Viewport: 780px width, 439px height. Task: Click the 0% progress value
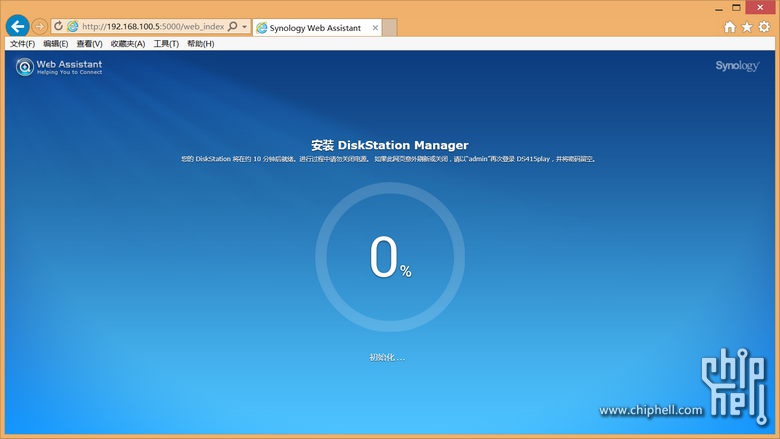(x=390, y=257)
